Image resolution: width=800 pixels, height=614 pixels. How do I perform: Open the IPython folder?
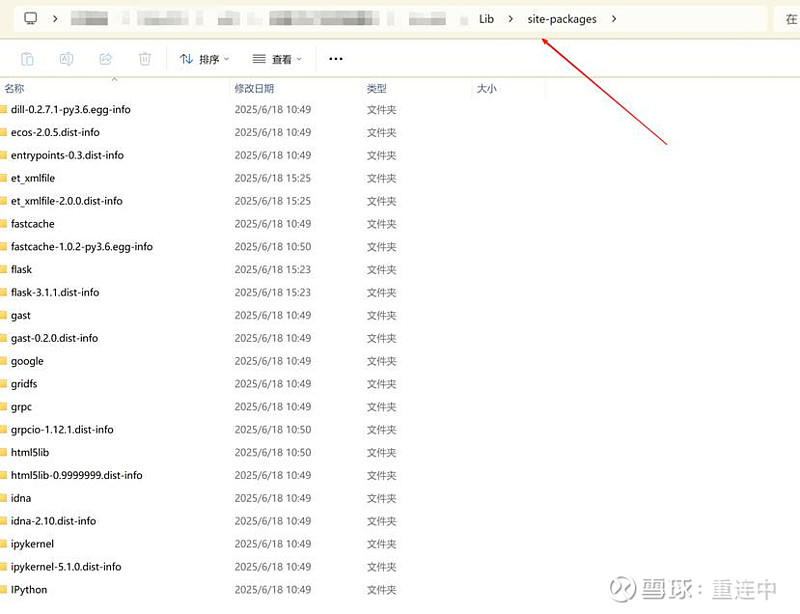[x=27, y=589]
